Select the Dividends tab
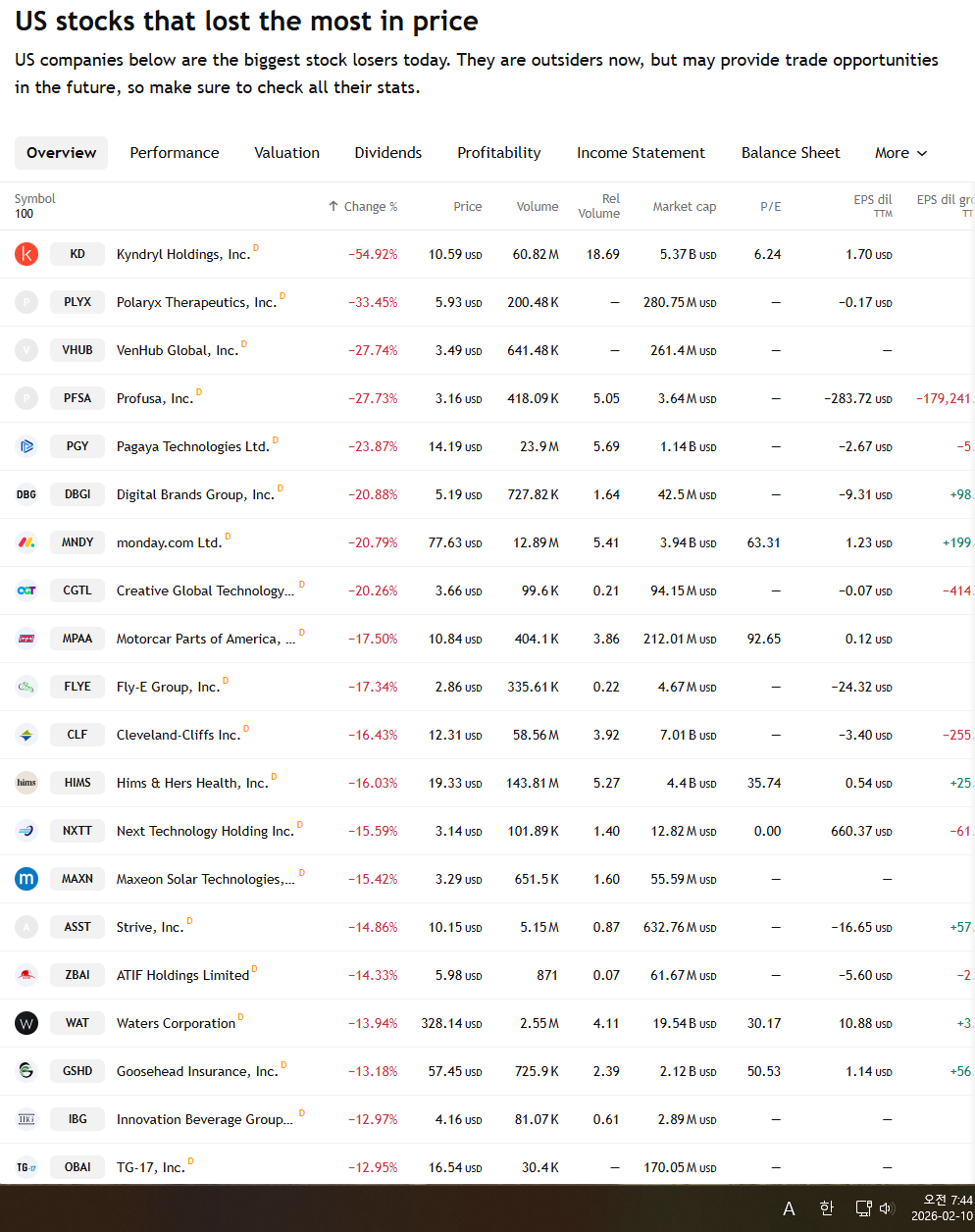Viewport: 975px width, 1232px height. click(388, 153)
